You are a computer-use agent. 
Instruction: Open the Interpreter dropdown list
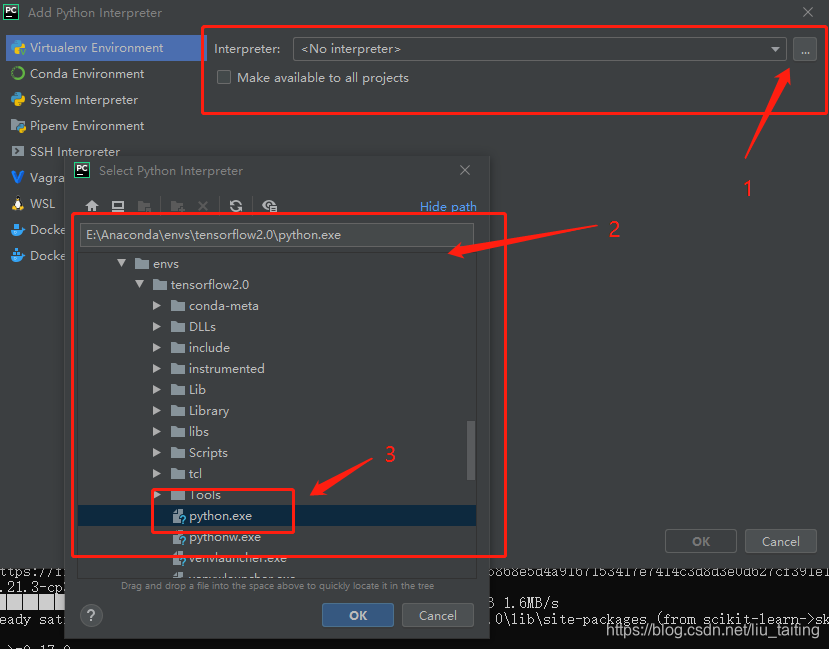click(x=775, y=49)
